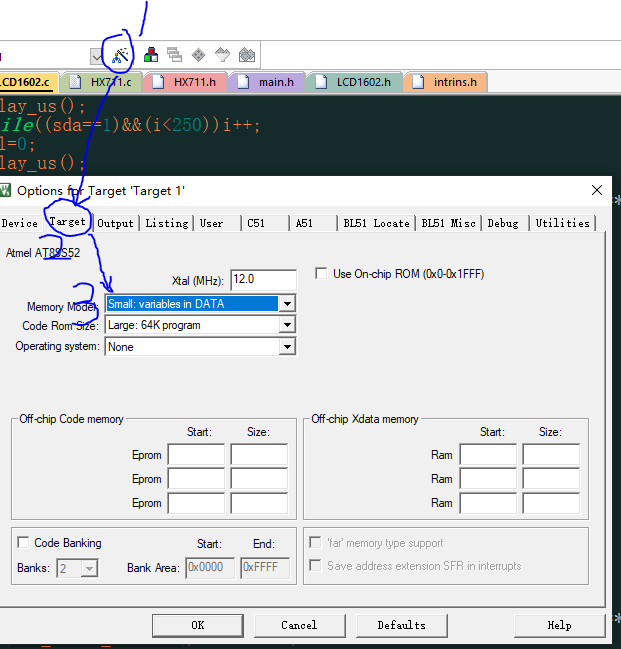Click third Eprom Size field
The image size is (621, 649).
(259, 502)
